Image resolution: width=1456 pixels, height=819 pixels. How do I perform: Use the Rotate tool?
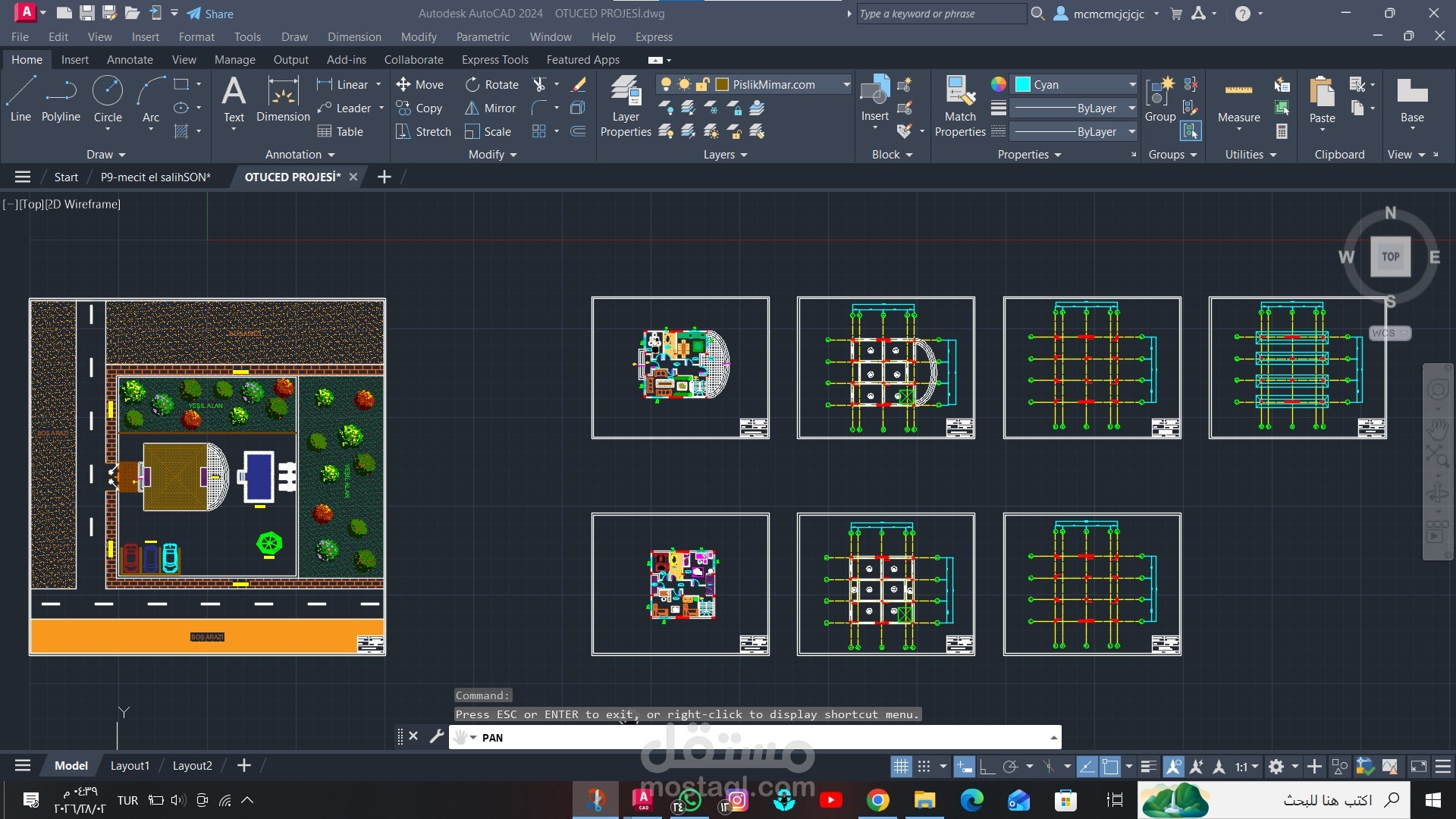coord(492,84)
